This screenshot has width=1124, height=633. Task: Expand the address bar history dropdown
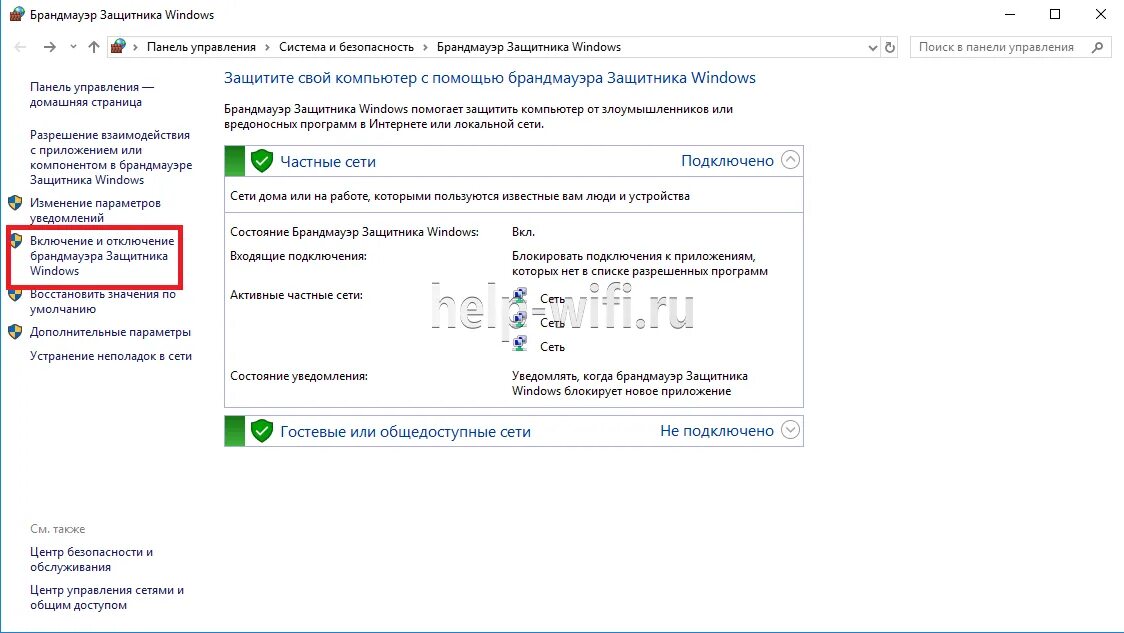[872, 47]
